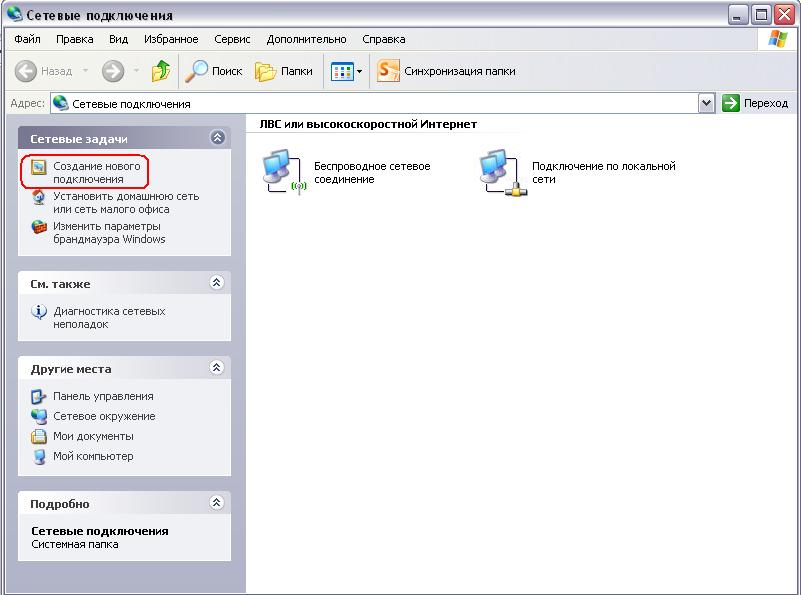Click the Forward green arrow button
801x595 pixels.
(113, 71)
